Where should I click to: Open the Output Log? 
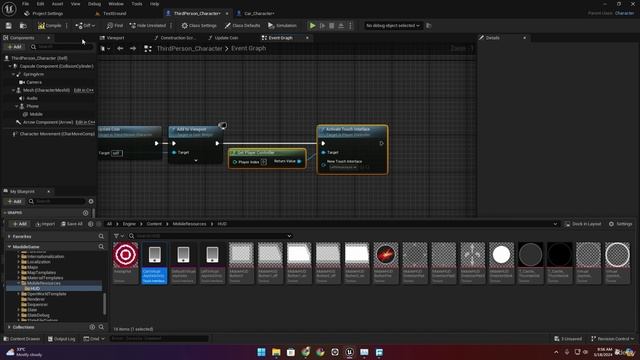pyautogui.click(x=61, y=339)
